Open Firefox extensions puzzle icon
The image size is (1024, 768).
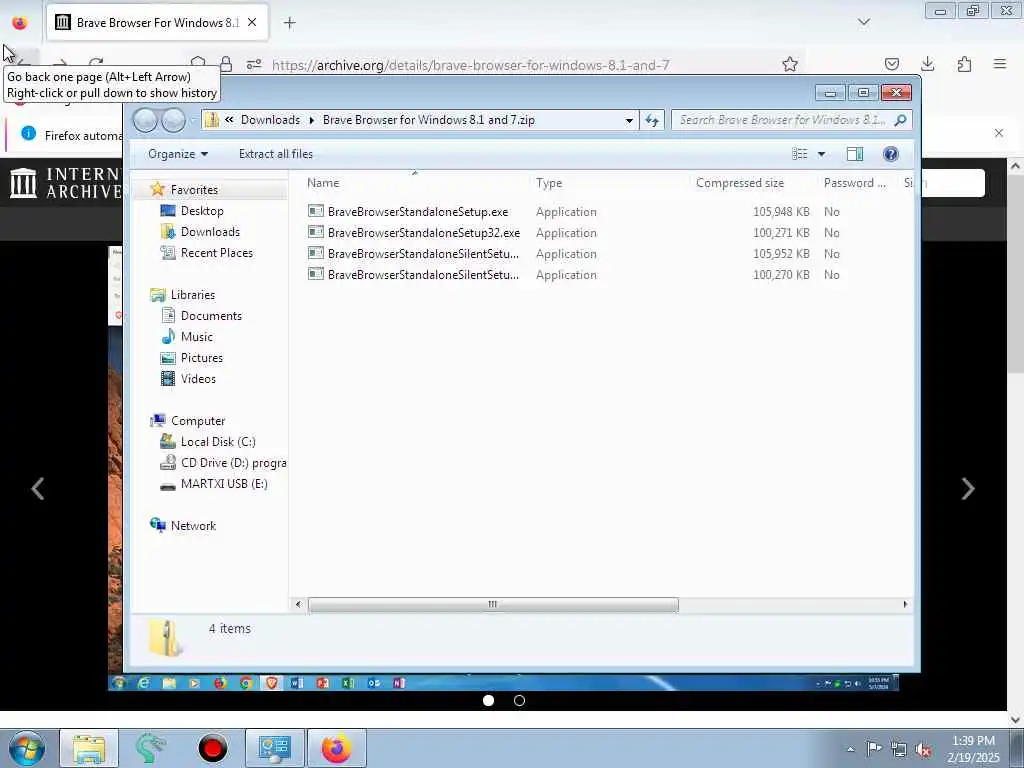click(x=964, y=64)
